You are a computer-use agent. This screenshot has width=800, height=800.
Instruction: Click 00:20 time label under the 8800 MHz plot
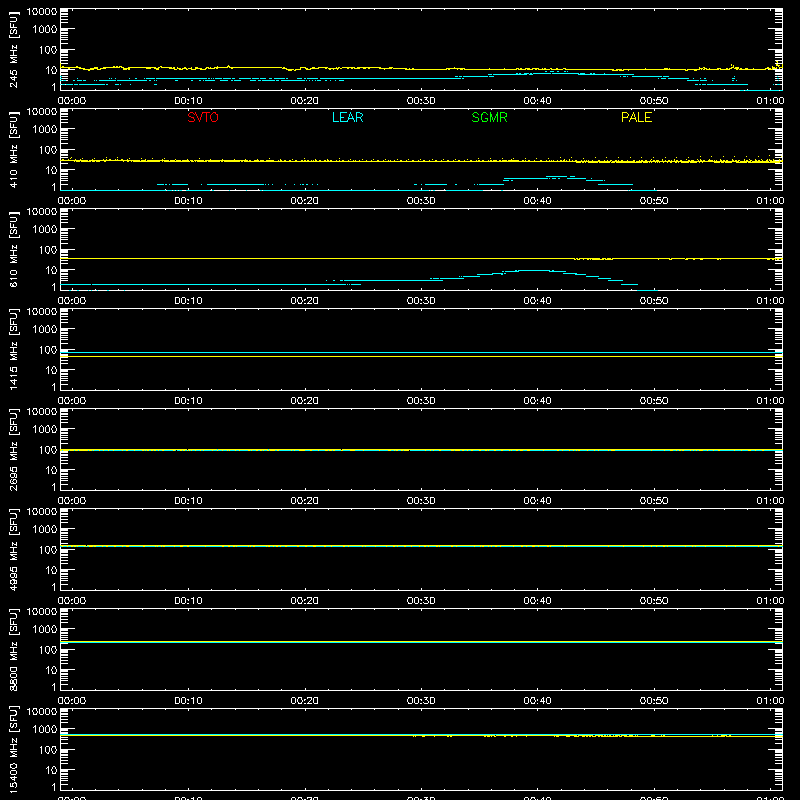pyautogui.click(x=305, y=701)
